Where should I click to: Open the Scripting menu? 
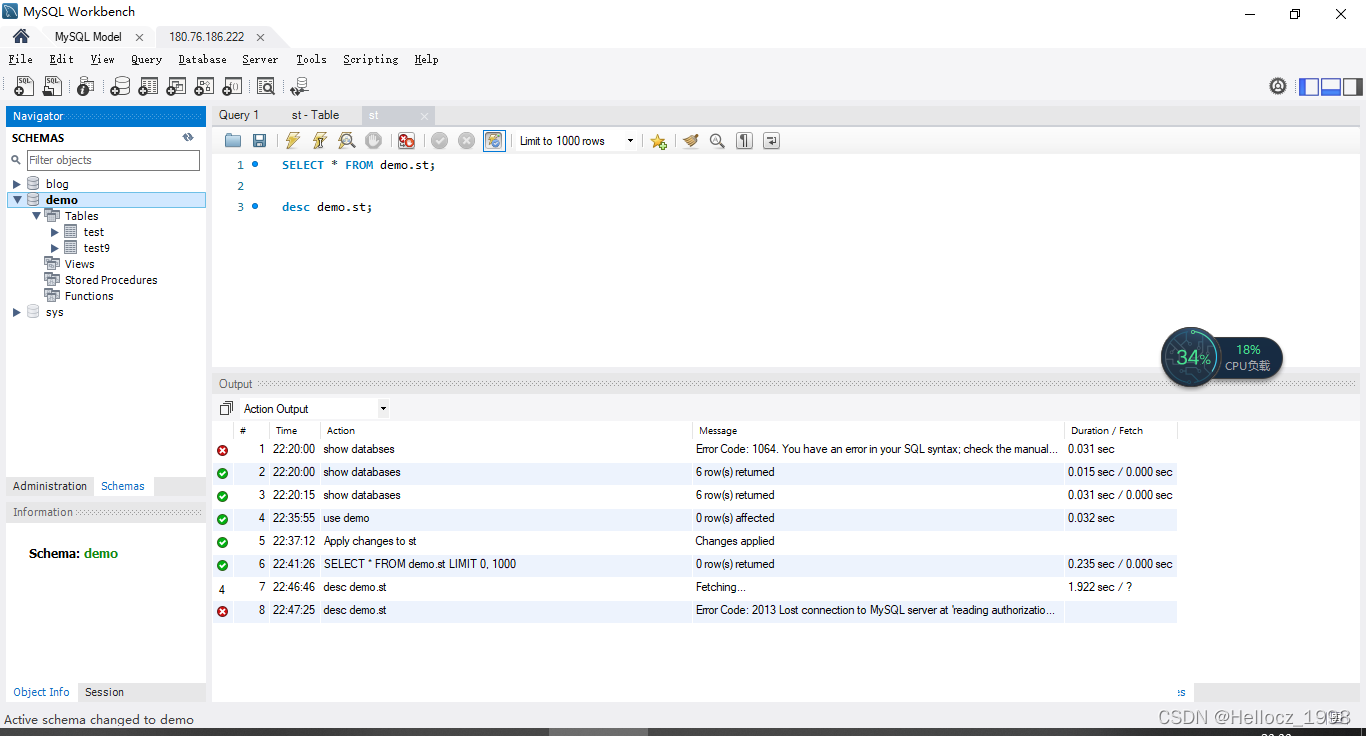point(370,59)
